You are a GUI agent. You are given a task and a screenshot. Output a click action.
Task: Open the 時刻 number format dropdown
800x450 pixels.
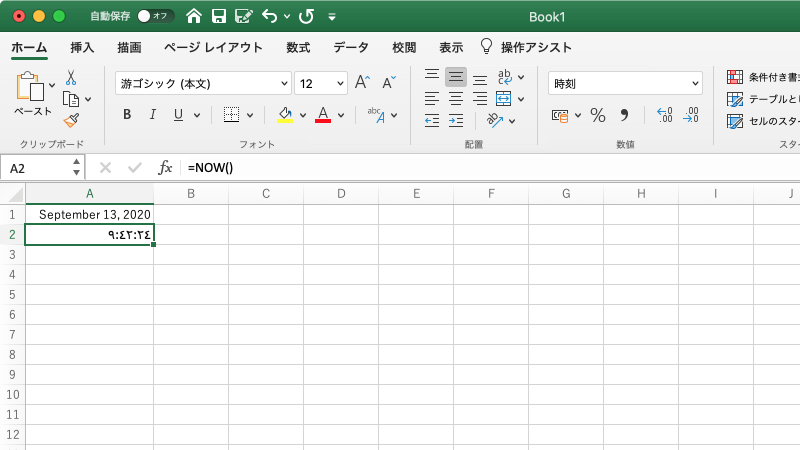(625, 83)
